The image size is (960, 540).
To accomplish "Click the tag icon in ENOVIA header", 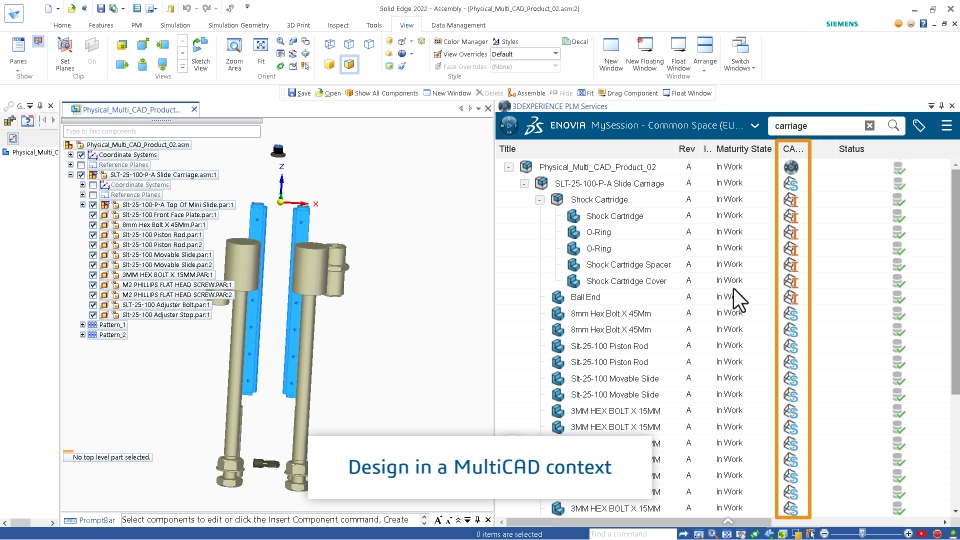I will click(920, 126).
